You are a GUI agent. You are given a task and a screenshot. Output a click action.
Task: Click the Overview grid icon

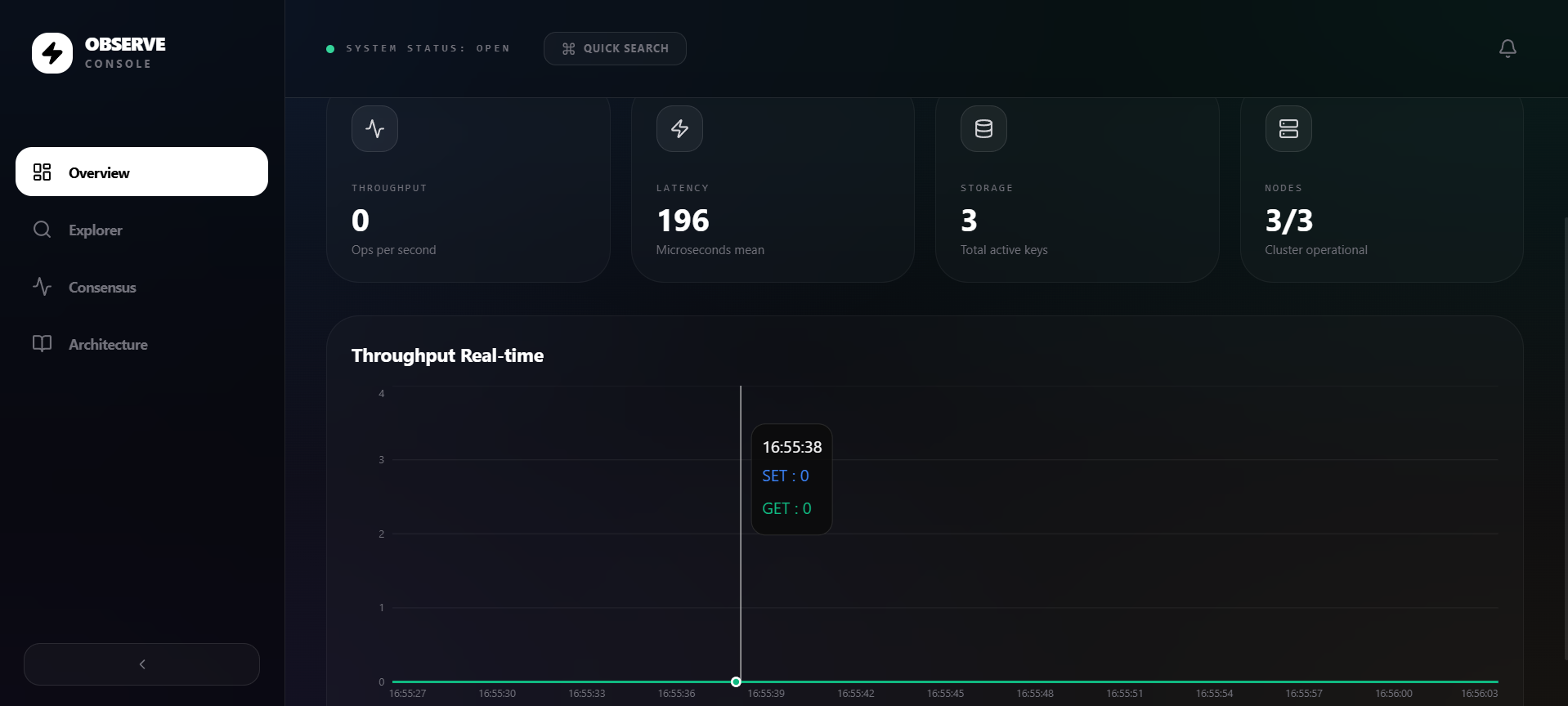[42, 172]
